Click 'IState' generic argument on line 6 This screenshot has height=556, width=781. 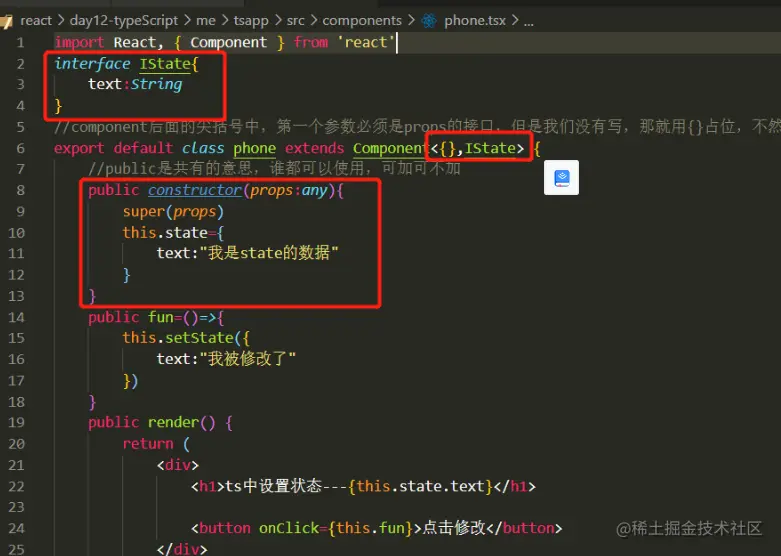(x=490, y=148)
